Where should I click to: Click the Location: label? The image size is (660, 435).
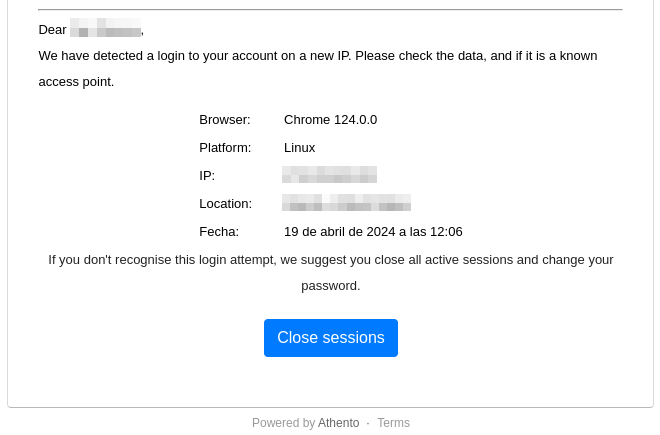225,204
